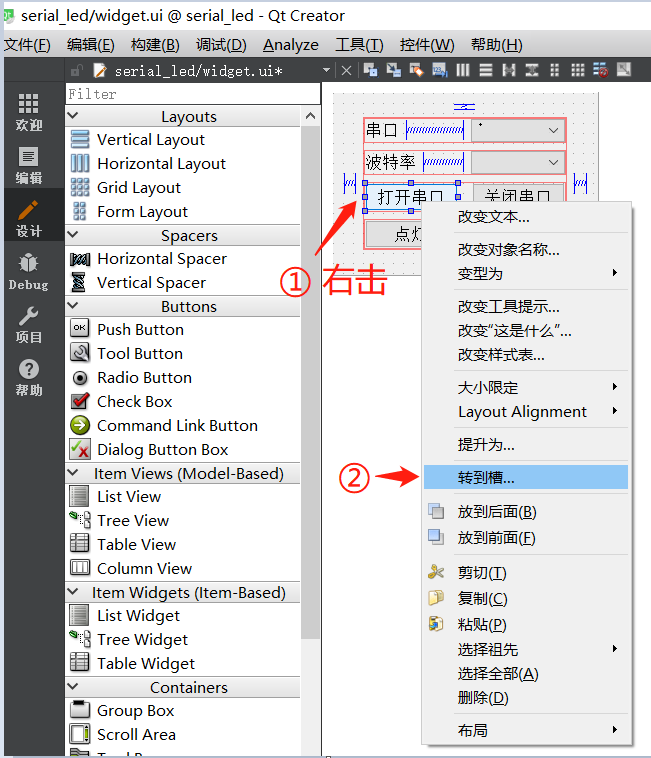651x758 pixels.
Task: Select Table Widget item
Action: [x=132, y=663]
